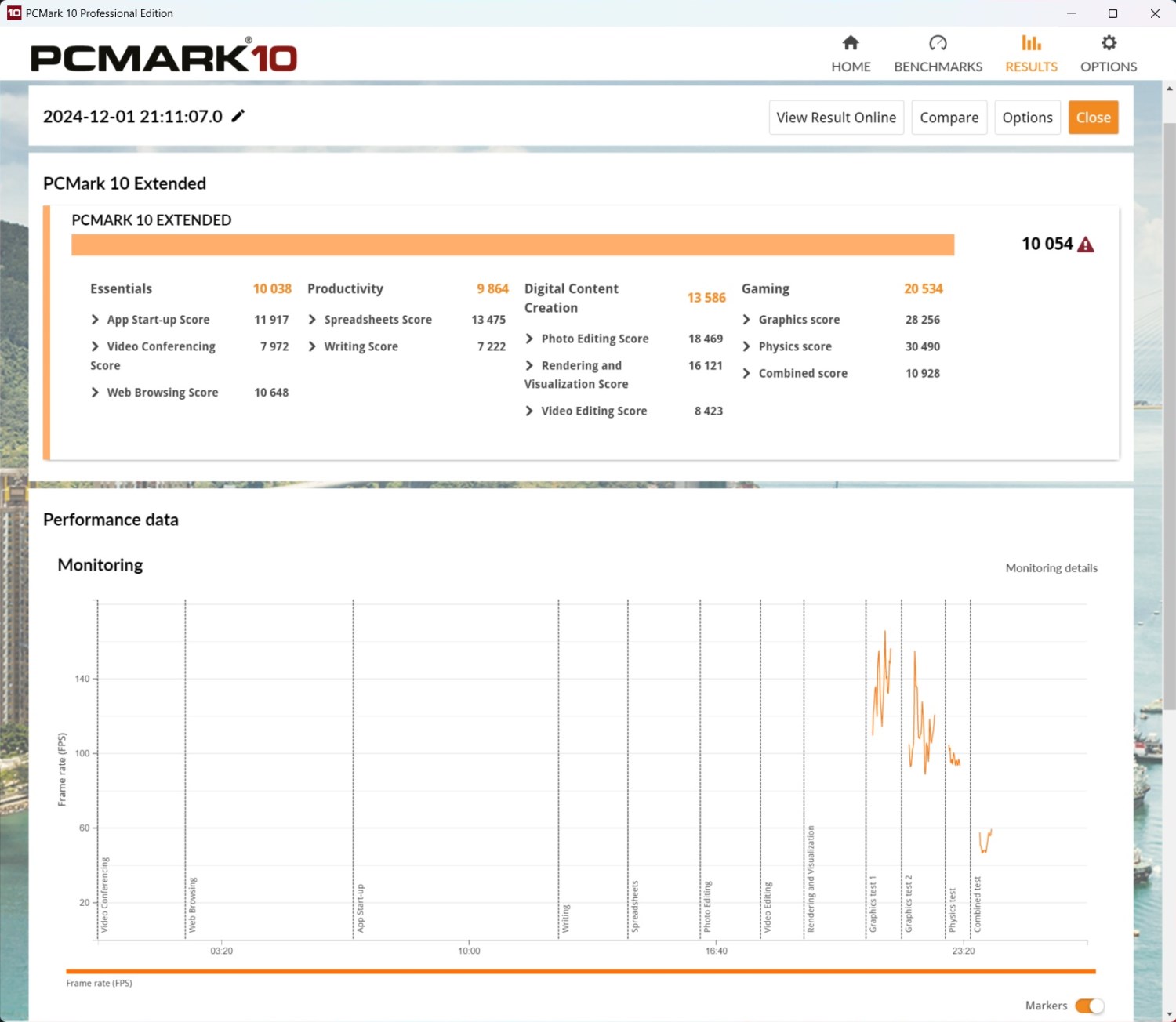The height and width of the screenshot is (1022, 1176).
Task: Click the Essentials score 10 038
Action: 272,289
